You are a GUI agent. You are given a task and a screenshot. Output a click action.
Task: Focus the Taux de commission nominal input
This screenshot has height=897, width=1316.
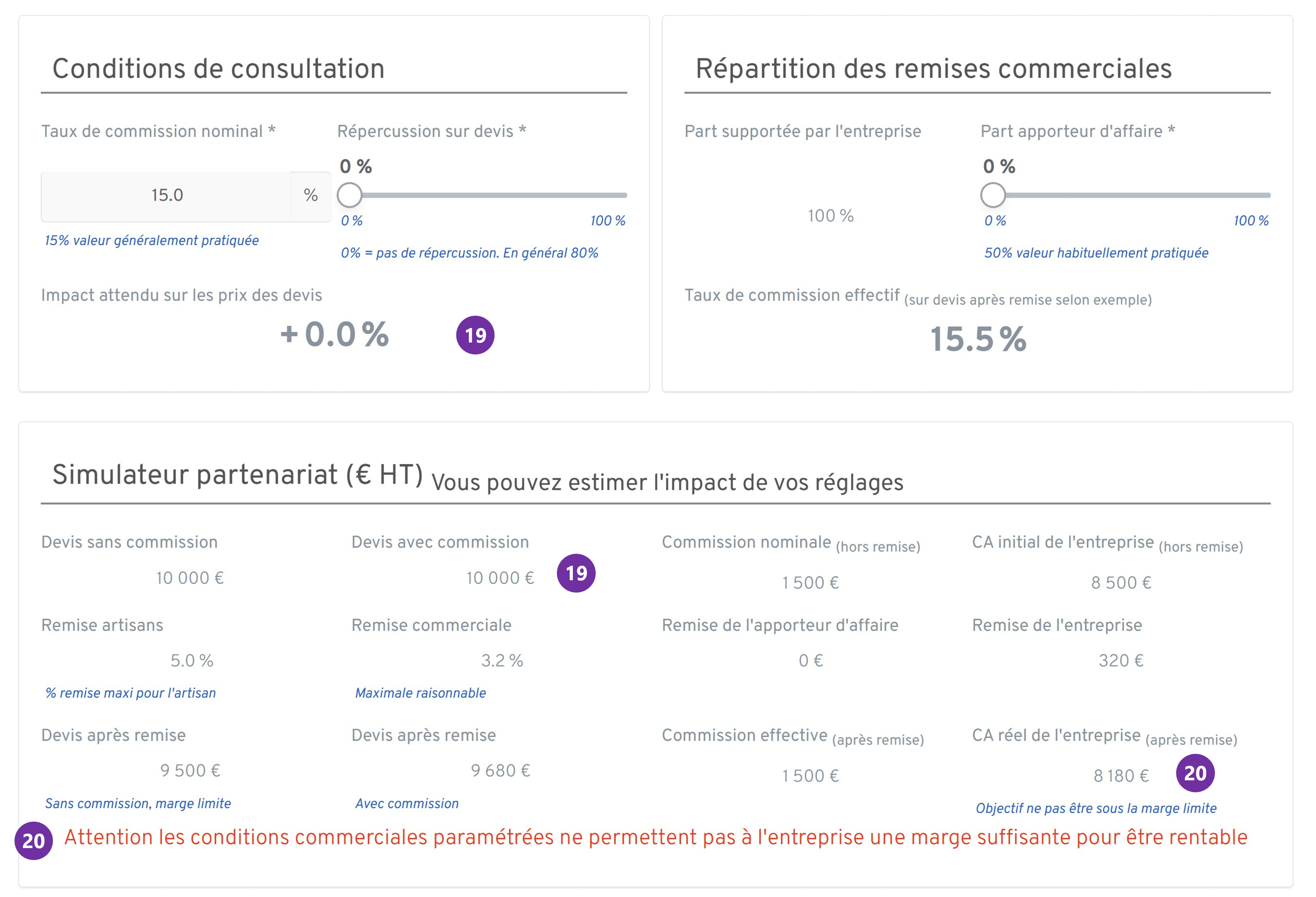coord(166,195)
